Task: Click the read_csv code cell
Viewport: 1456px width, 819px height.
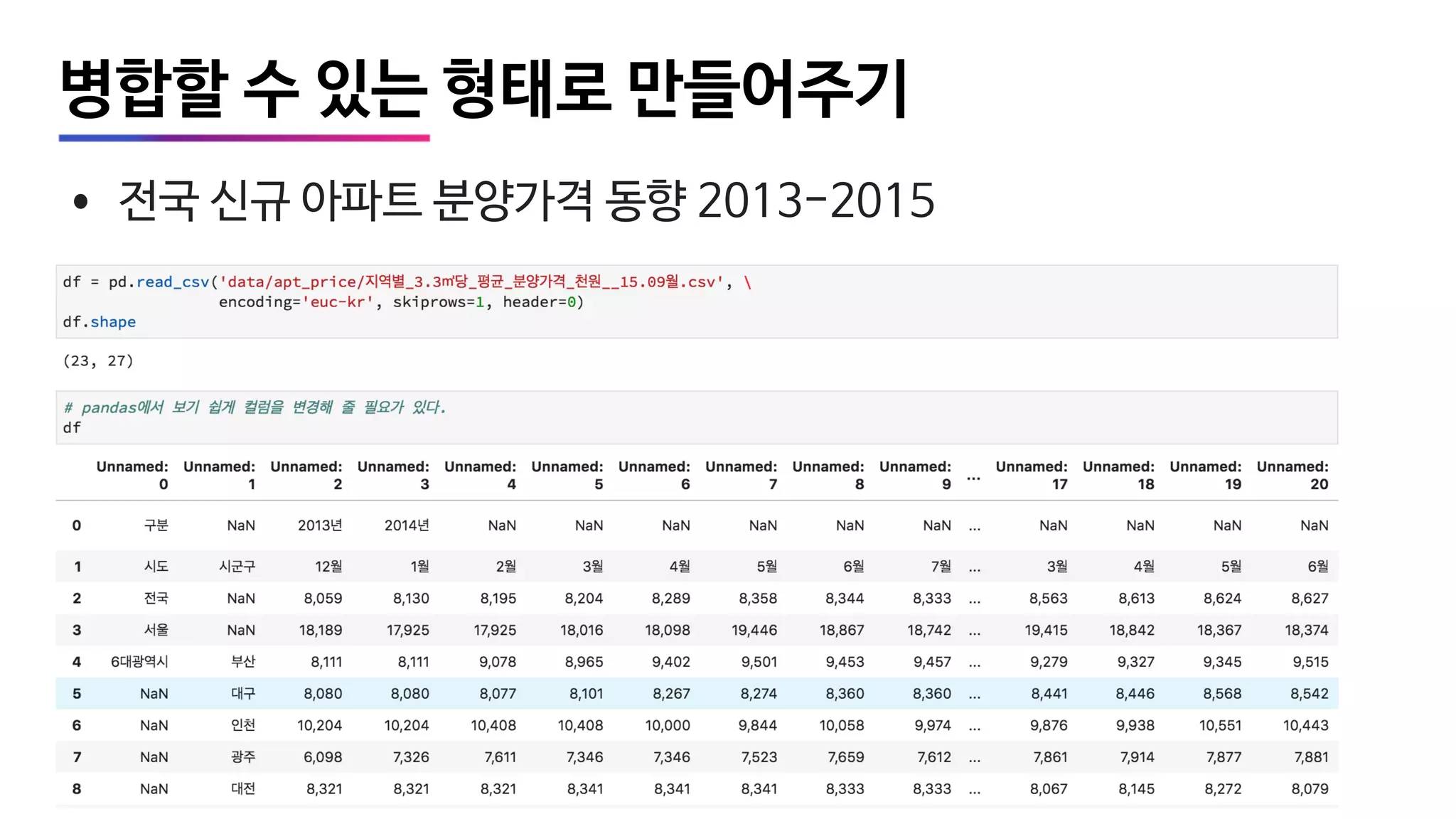Action: 697,301
